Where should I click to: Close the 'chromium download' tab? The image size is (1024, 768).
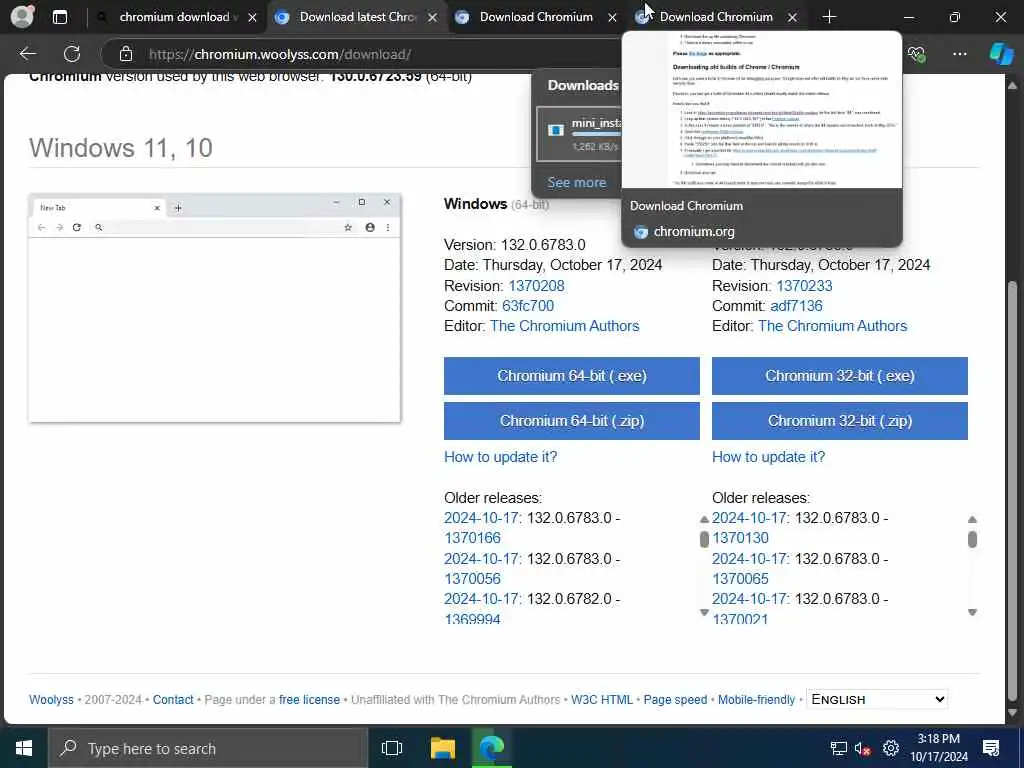[252, 18]
